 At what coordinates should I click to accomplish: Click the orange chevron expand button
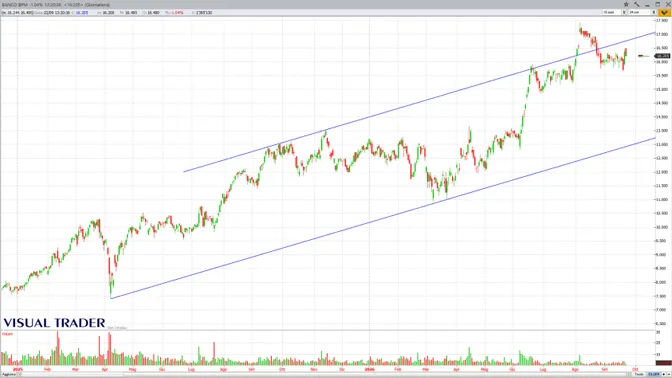[664, 12]
